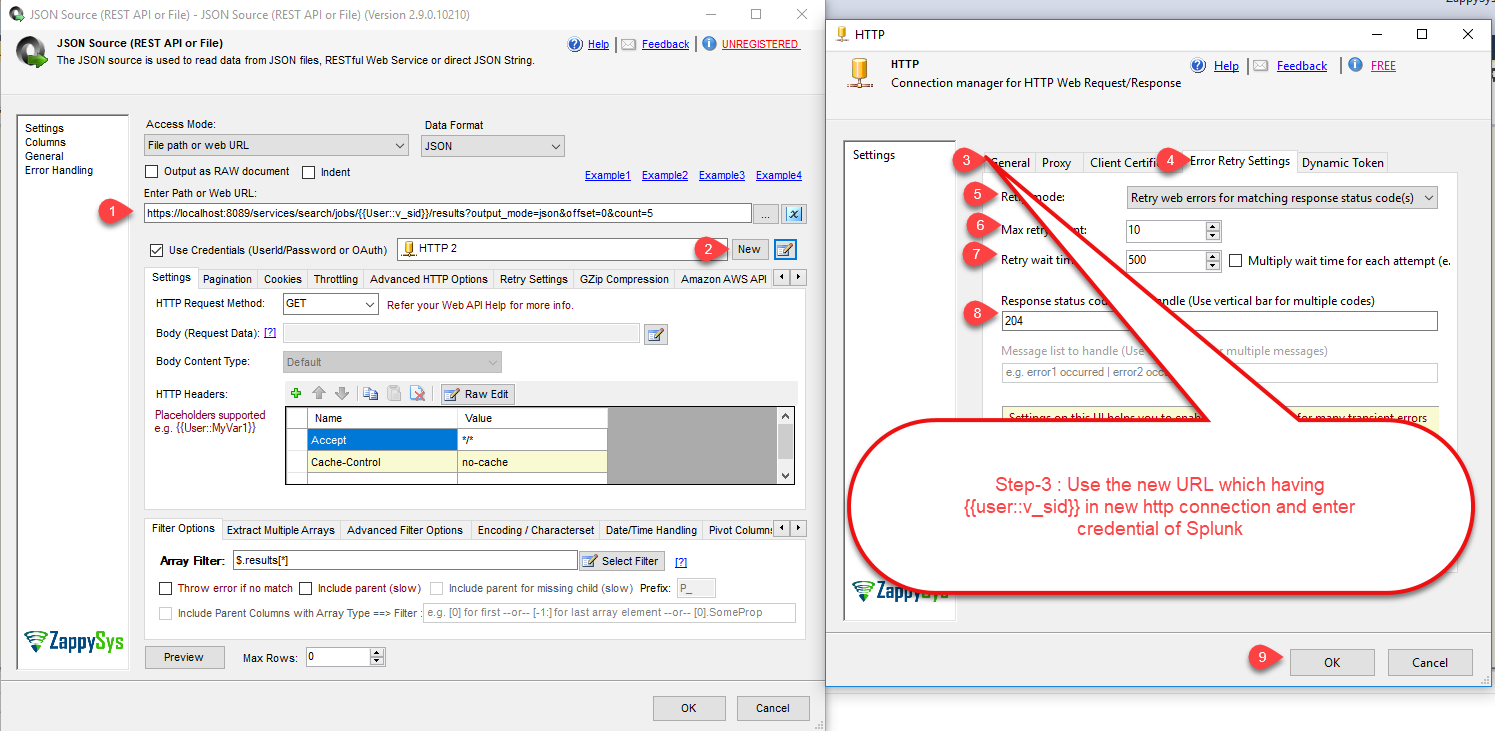Select the Encoding / Characterset tab
1495x731 pixels.
coord(536,530)
